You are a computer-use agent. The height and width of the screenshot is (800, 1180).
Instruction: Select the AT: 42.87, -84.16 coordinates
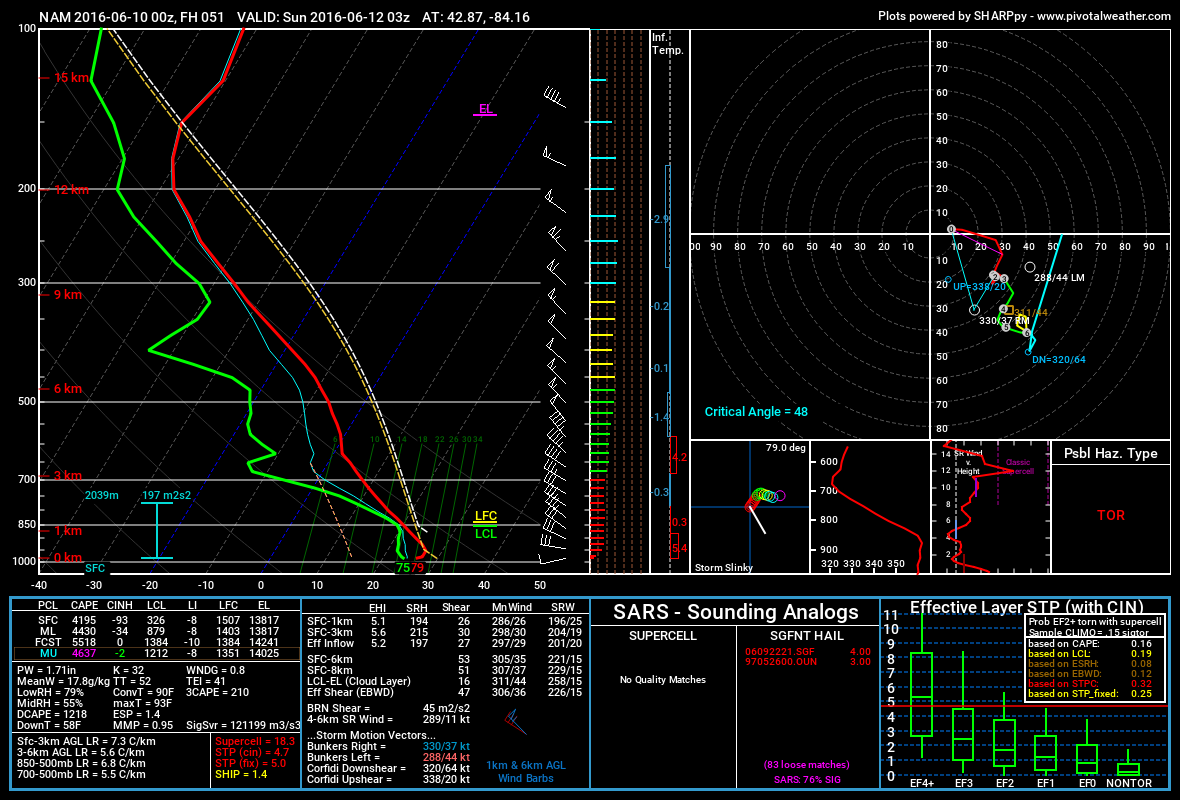click(x=476, y=17)
